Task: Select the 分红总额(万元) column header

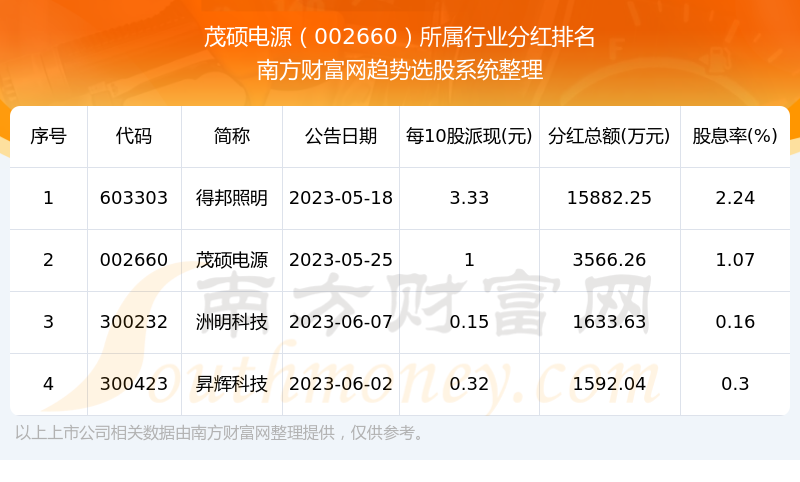Action: pyautogui.click(x=609, y=136)
